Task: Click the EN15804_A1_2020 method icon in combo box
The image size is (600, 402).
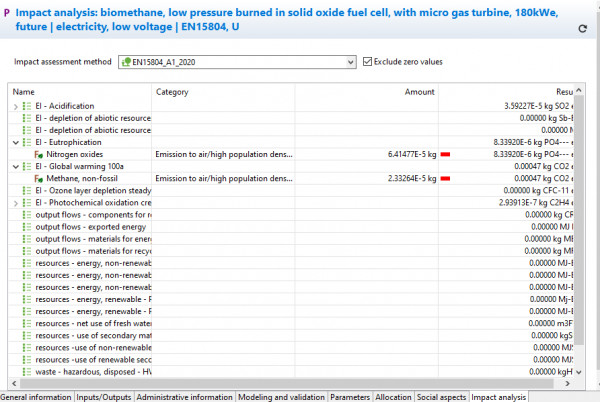Action: (126, 62)
